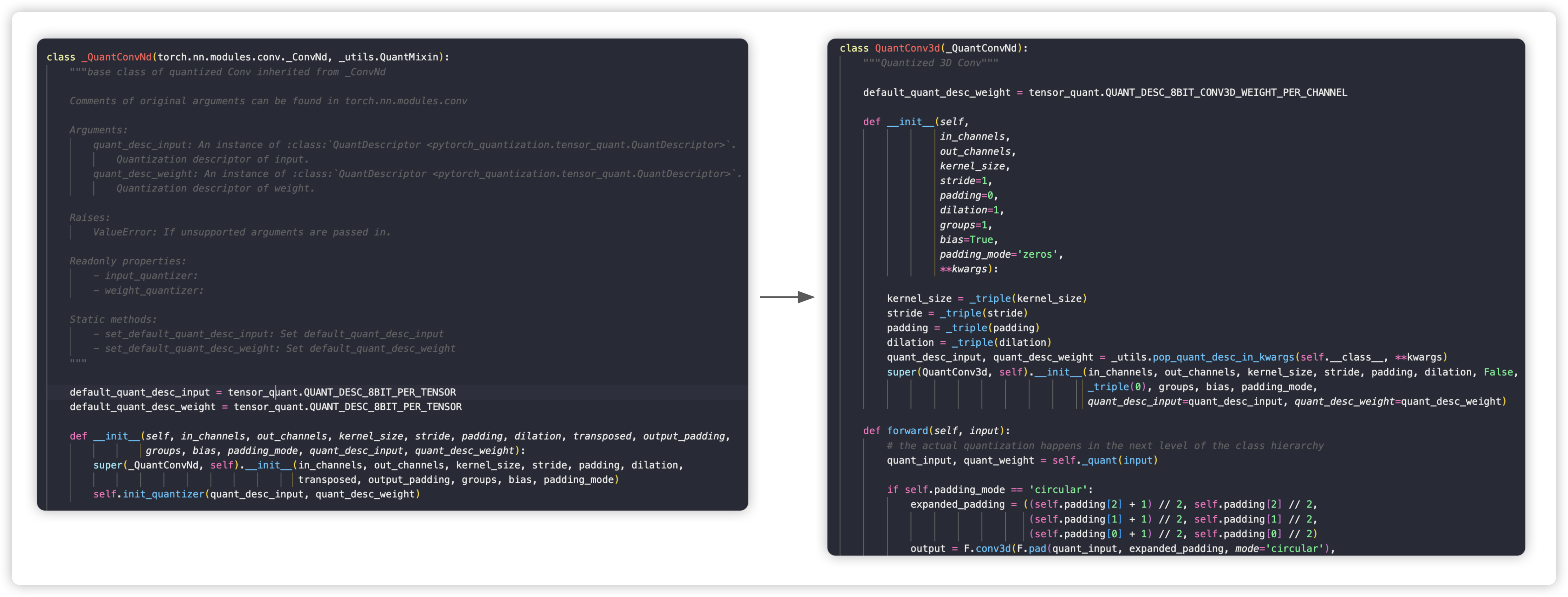
Task: Click 'groups=1,' parameter
Action: (967, 225)
